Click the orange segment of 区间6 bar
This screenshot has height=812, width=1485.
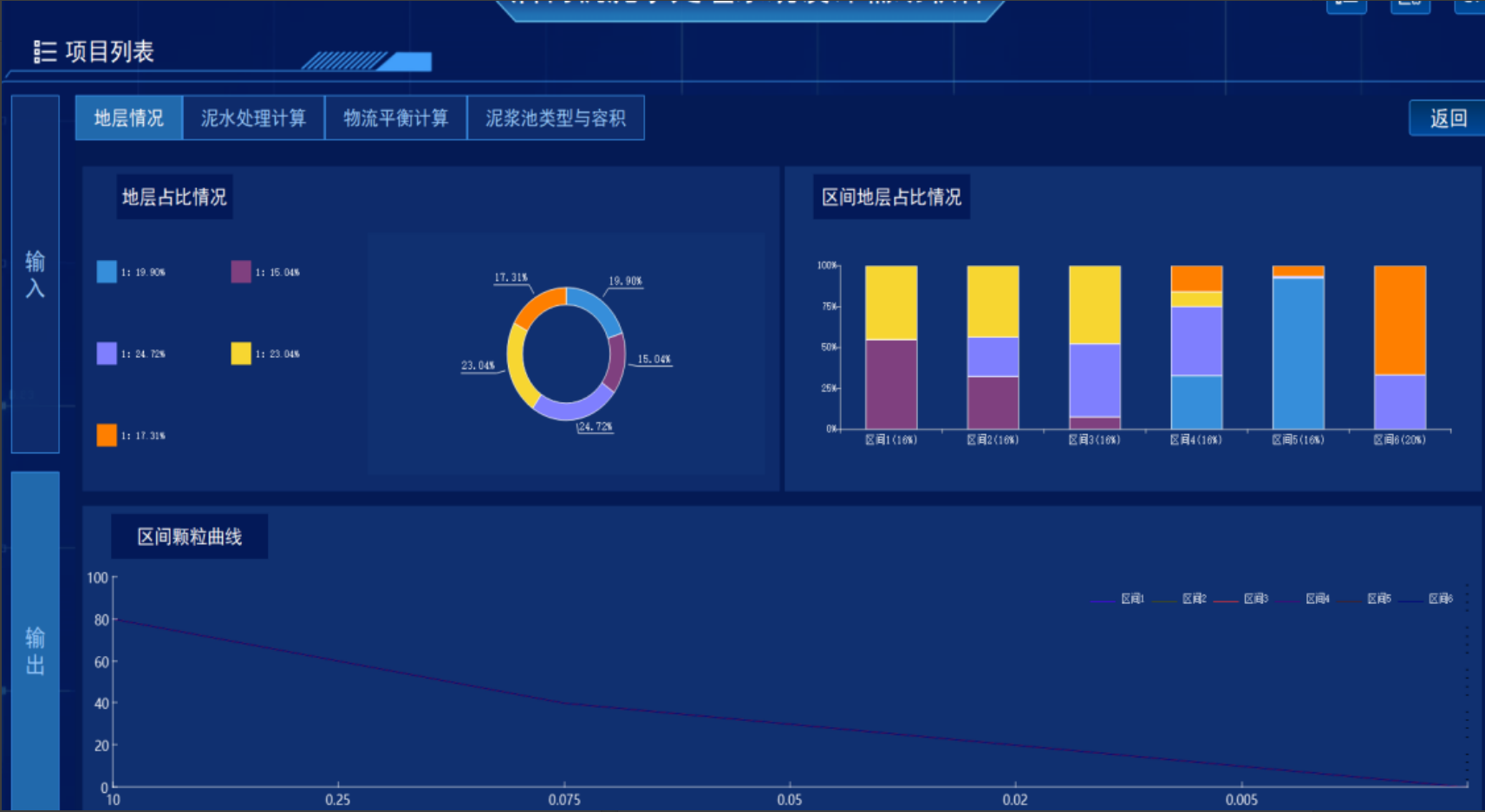pyautogui.click(x=1399, y=320)
